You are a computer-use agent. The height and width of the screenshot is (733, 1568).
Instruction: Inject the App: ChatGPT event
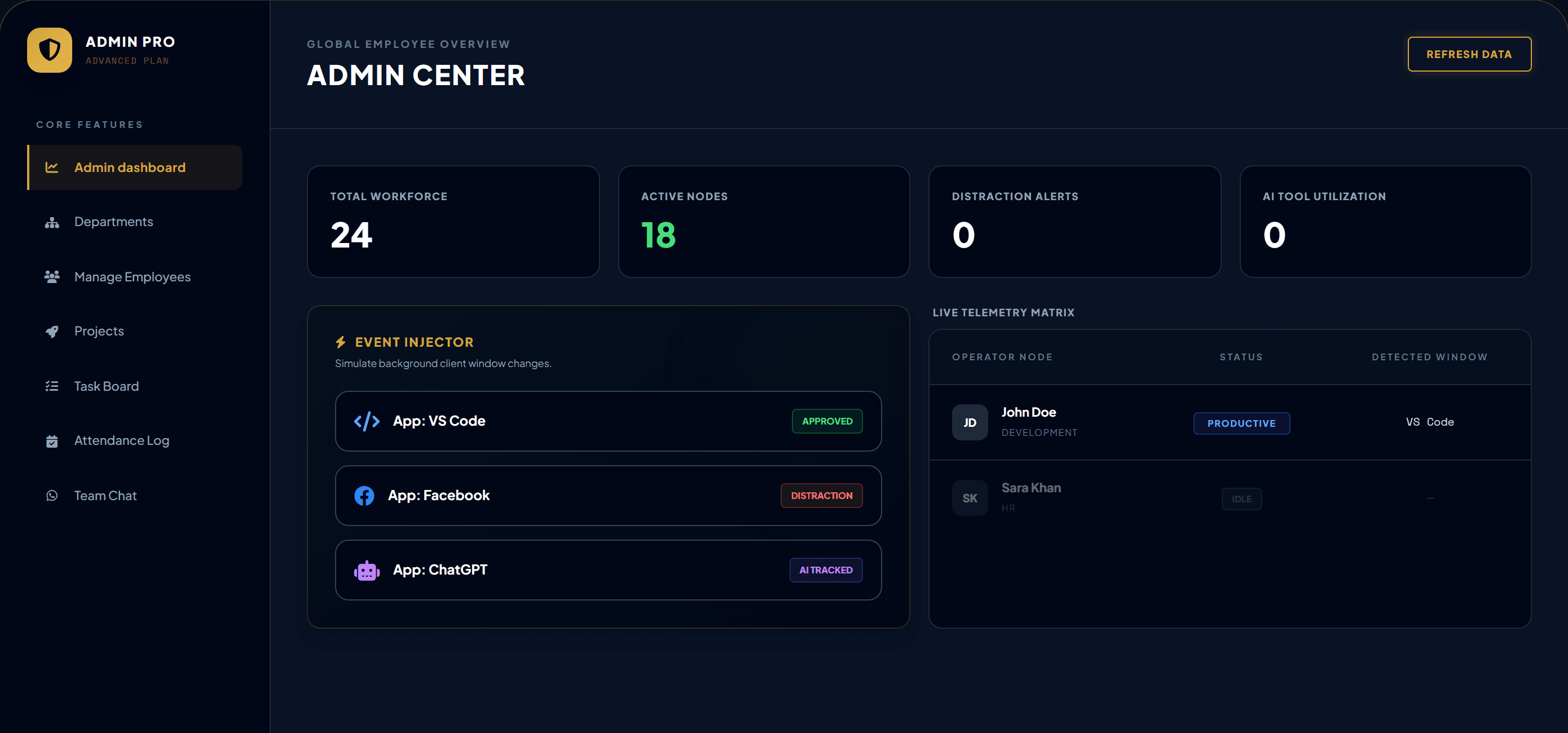pos(608,570)
